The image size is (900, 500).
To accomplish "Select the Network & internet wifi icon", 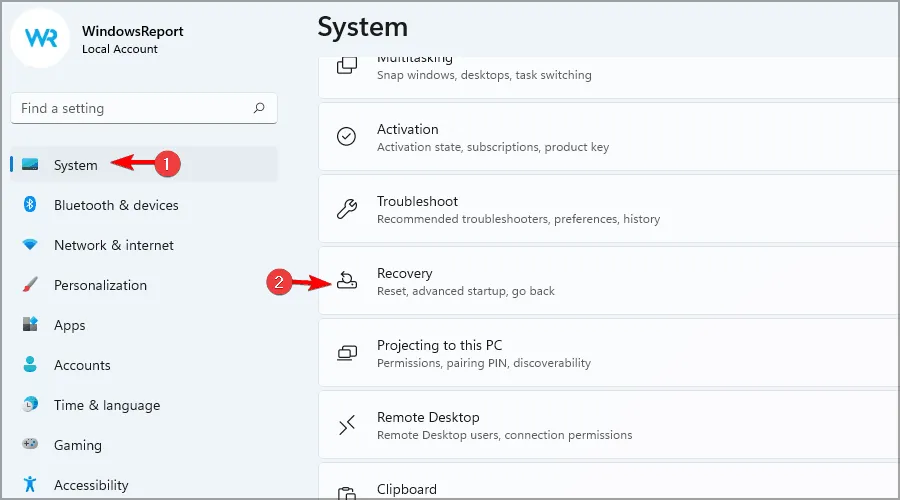I will (x=30, y=245).
